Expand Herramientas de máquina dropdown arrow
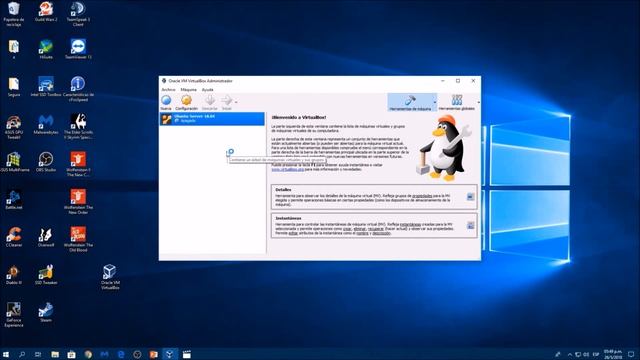The width and height of the screenshot is (640, 360). click(435, 102)
